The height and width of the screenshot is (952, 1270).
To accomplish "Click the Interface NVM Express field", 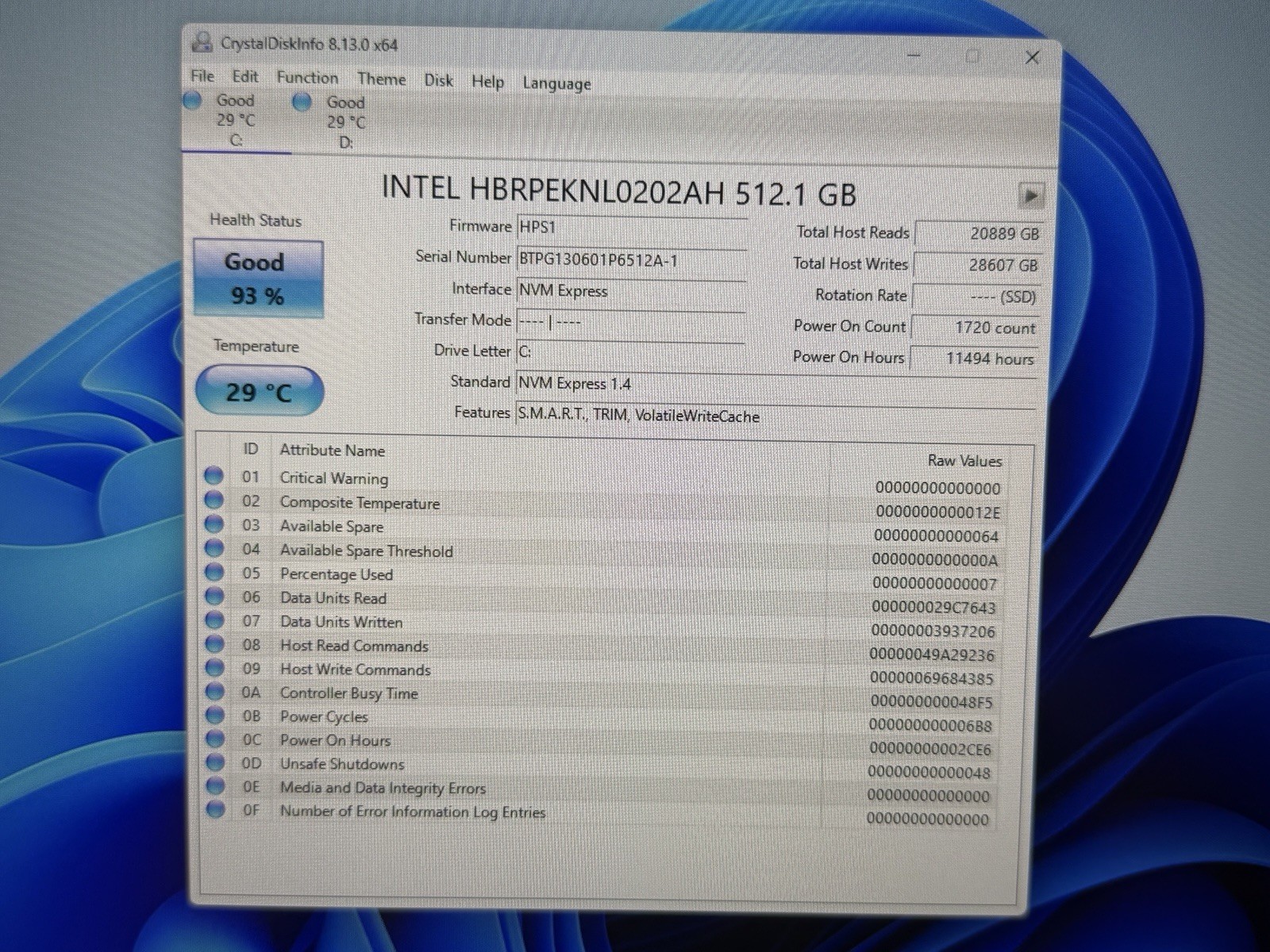I will click(x=631, y=291).
